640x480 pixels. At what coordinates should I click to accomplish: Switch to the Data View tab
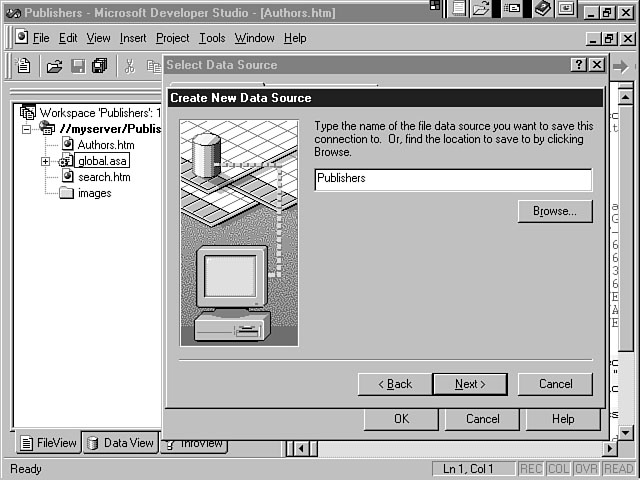click(120, 443)
